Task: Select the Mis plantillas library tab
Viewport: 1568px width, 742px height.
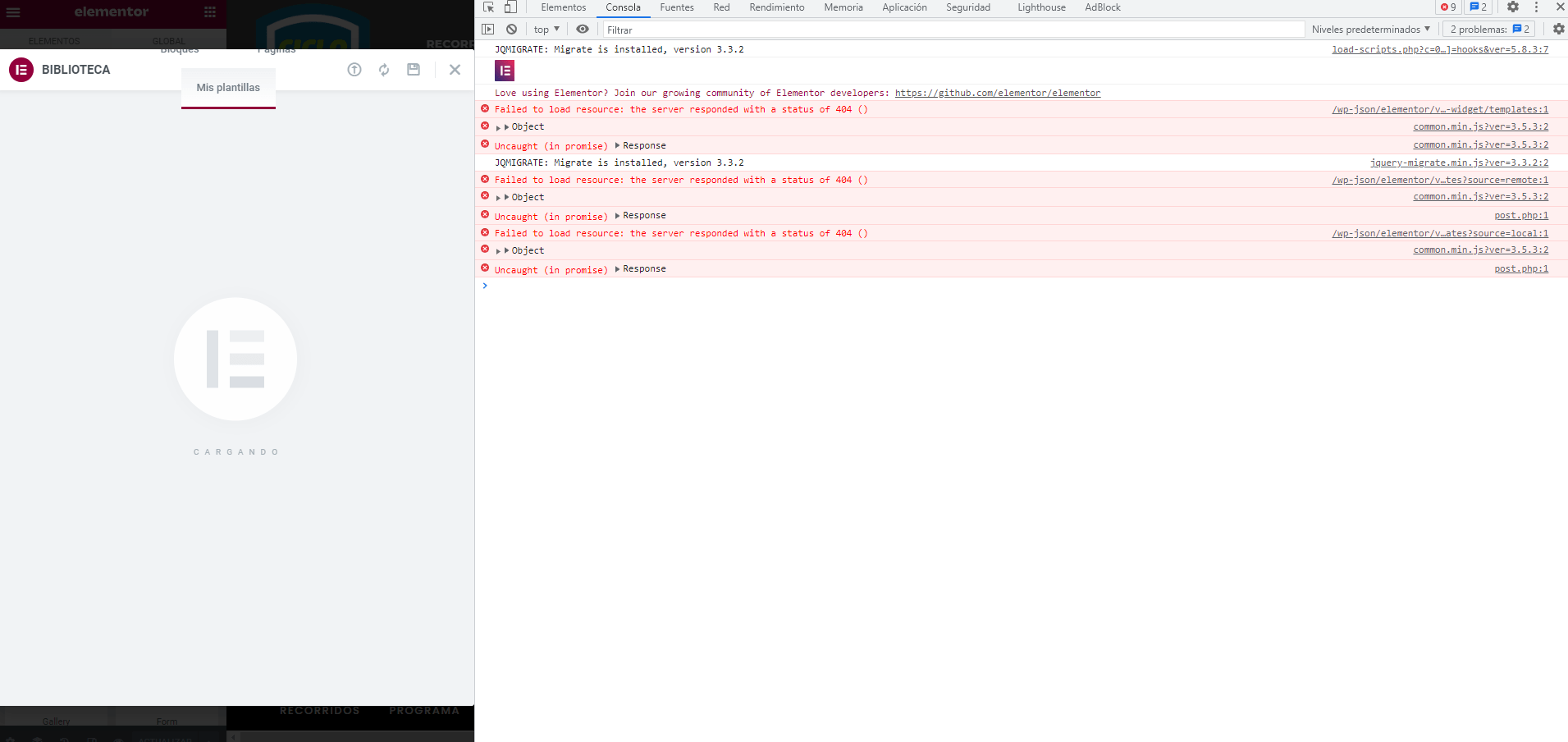Action: (228, 88)
